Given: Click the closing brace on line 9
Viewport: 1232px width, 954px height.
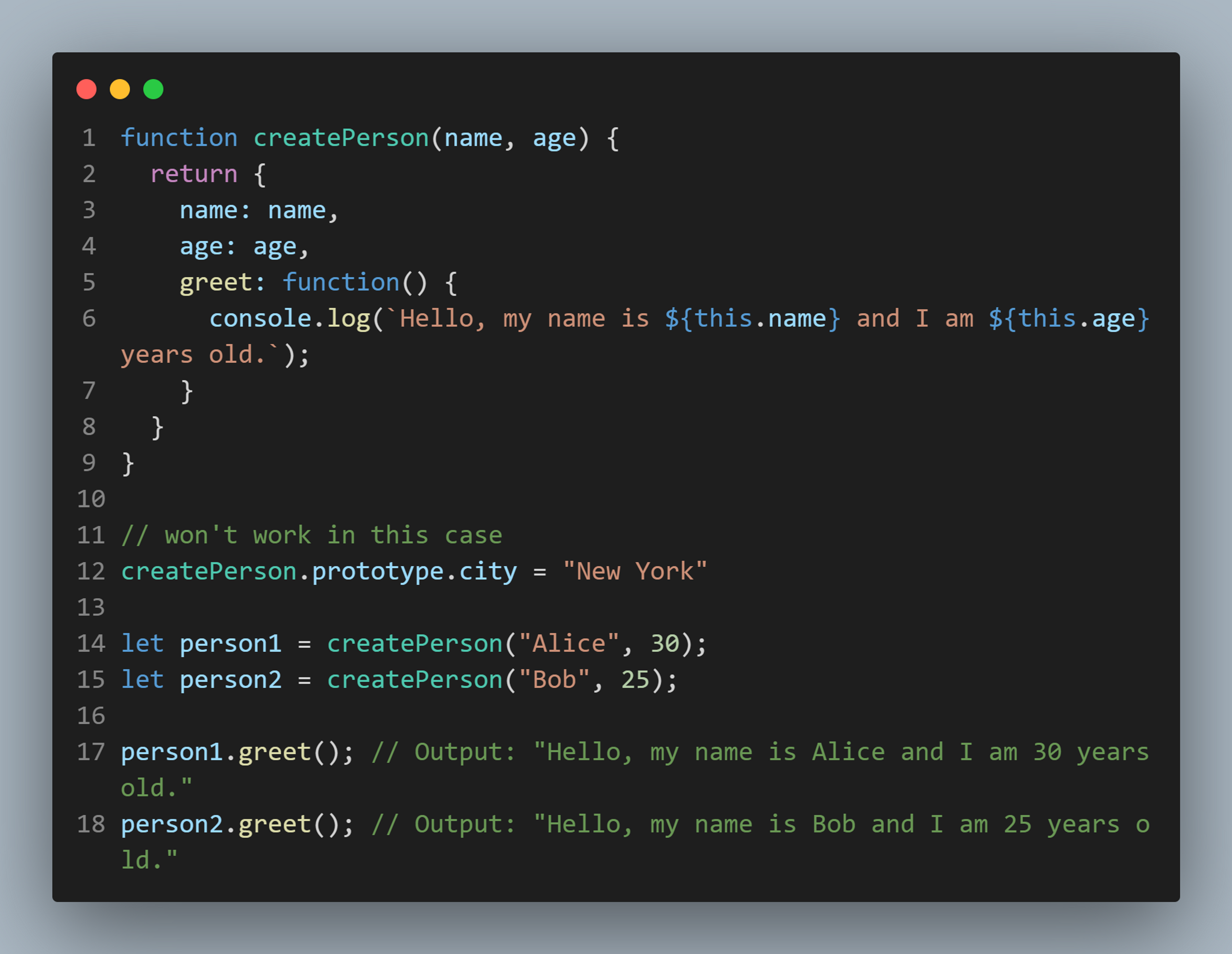Looking at the screenshot, I should (128, 463).
